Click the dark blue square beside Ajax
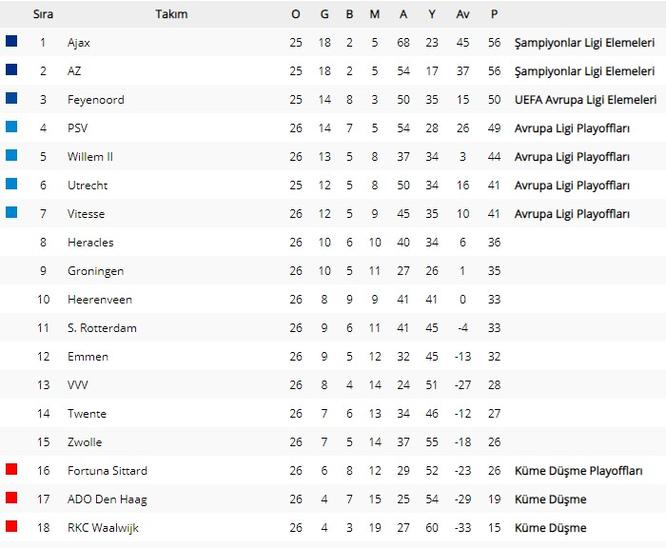 [11, 41]
